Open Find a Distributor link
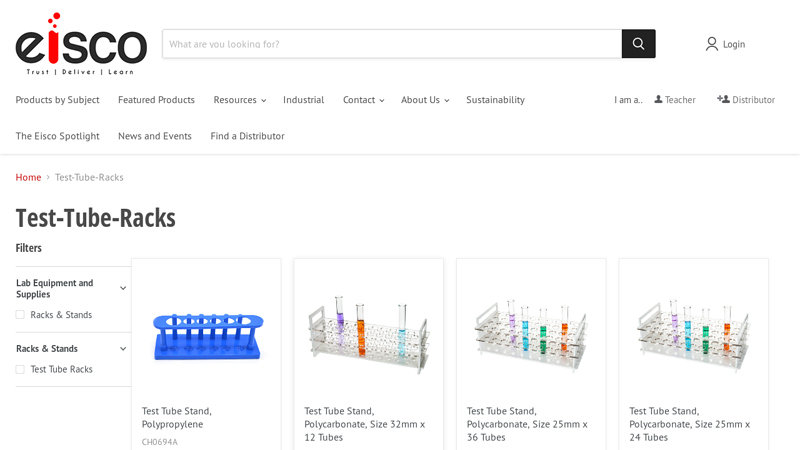800x450 pixels. pyautogui.click(x=247, y=136)
